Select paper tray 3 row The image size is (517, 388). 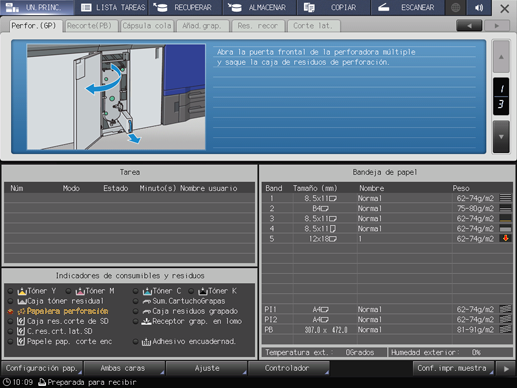[387, 219]
